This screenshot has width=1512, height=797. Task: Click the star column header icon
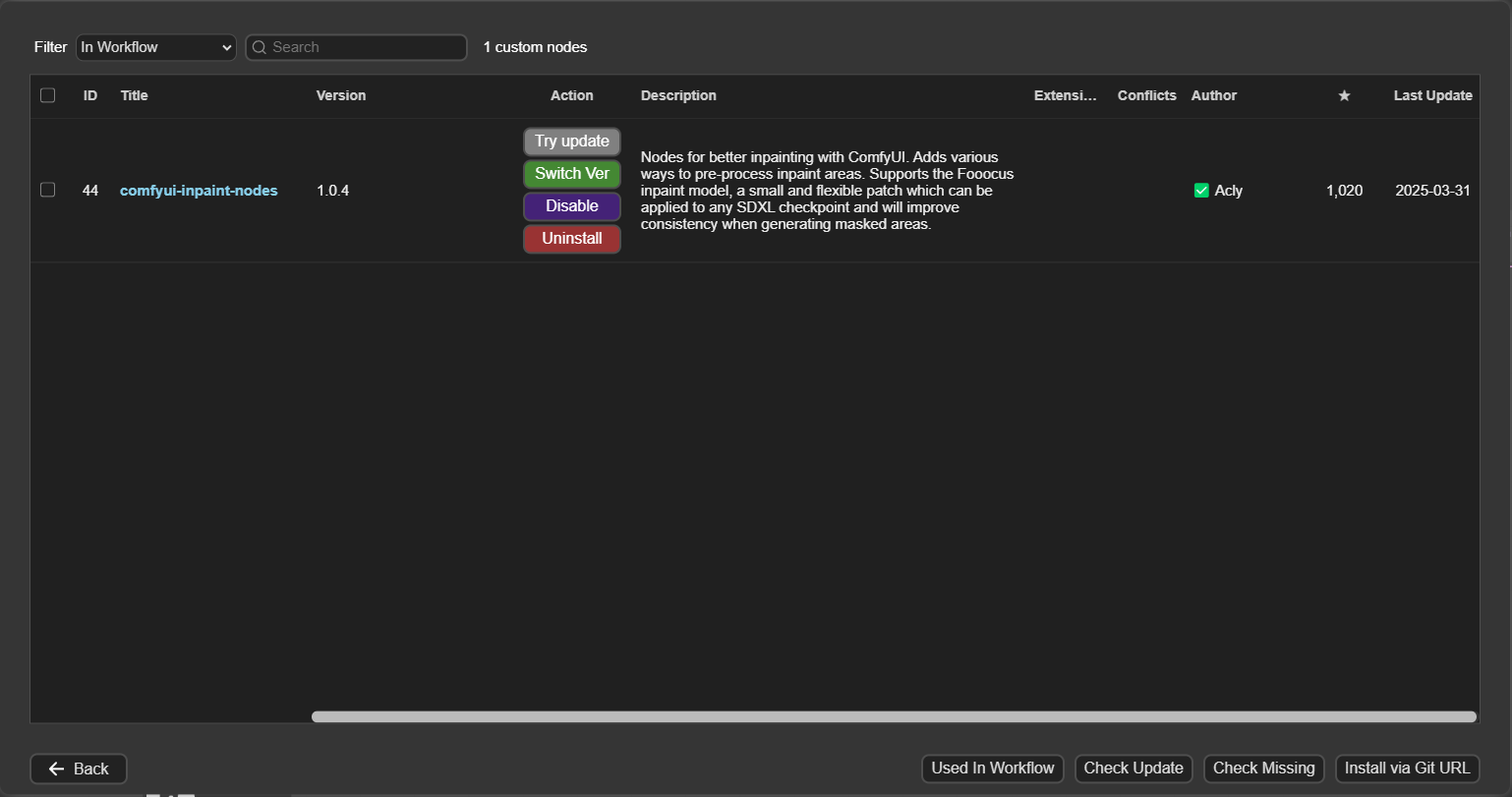(1344, 95)
